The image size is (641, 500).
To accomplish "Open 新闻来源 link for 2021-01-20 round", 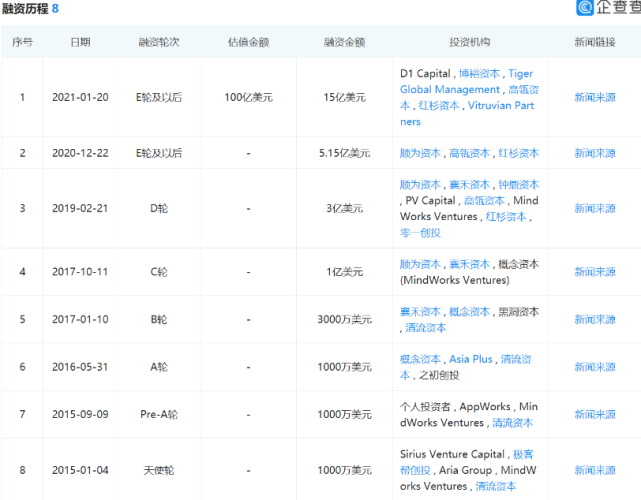I will (x=595, y=97).
